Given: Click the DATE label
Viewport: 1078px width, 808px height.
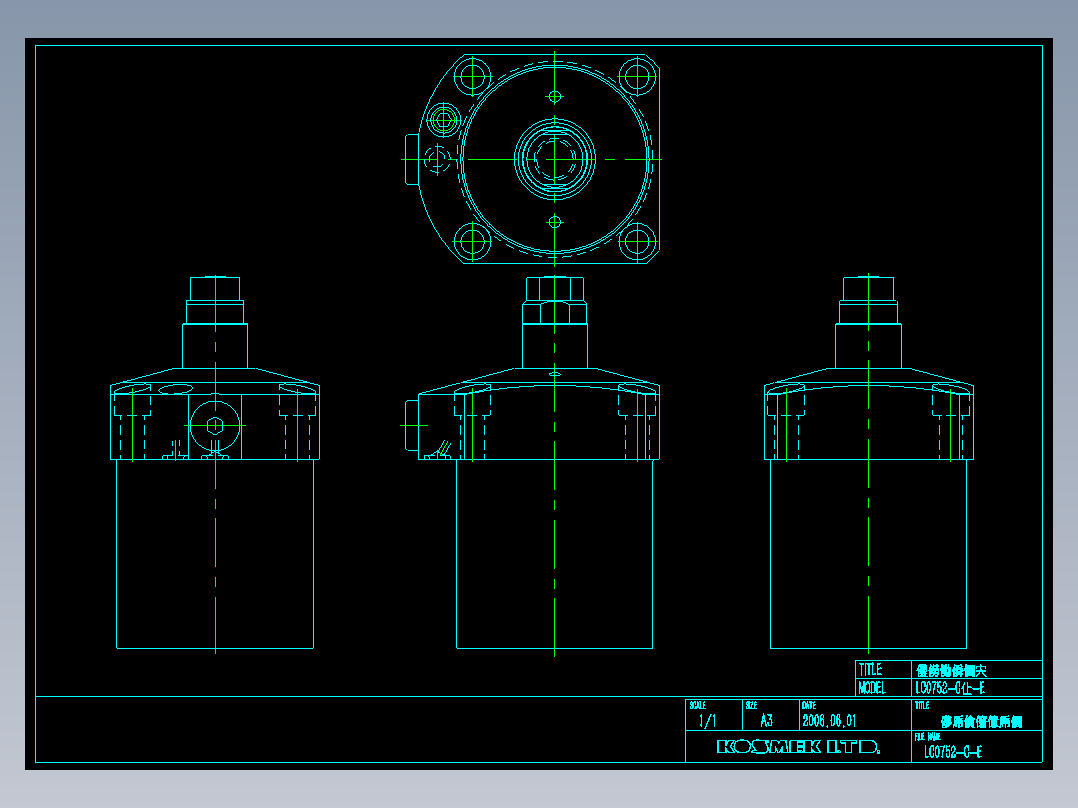Looking at the screenshot, I should point(809,706).
